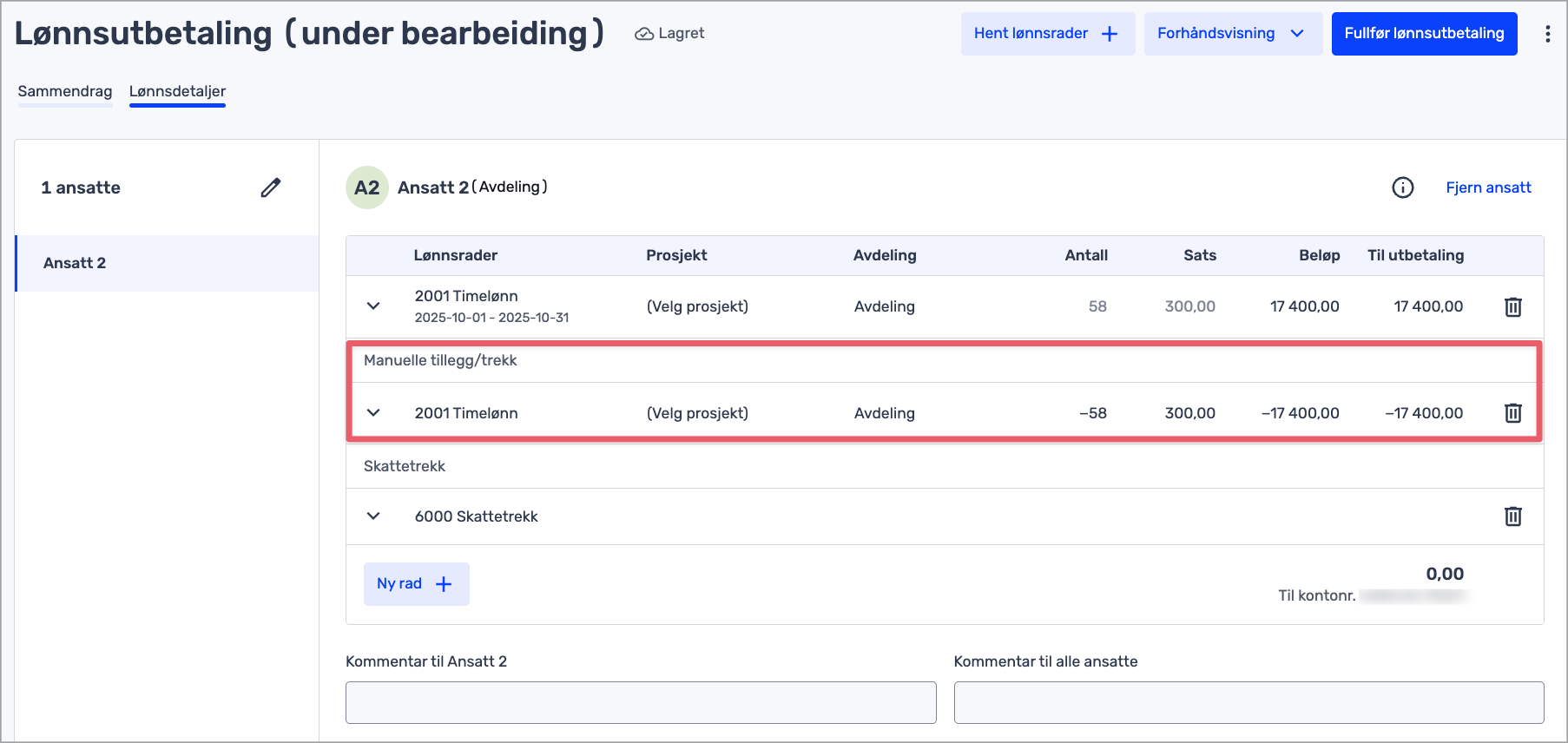This screenshot has width=1568, height=743.
Task: Focus the Kommentar til Ansatt 2 field
Action: pyautogui.click(x=641, y=702)
